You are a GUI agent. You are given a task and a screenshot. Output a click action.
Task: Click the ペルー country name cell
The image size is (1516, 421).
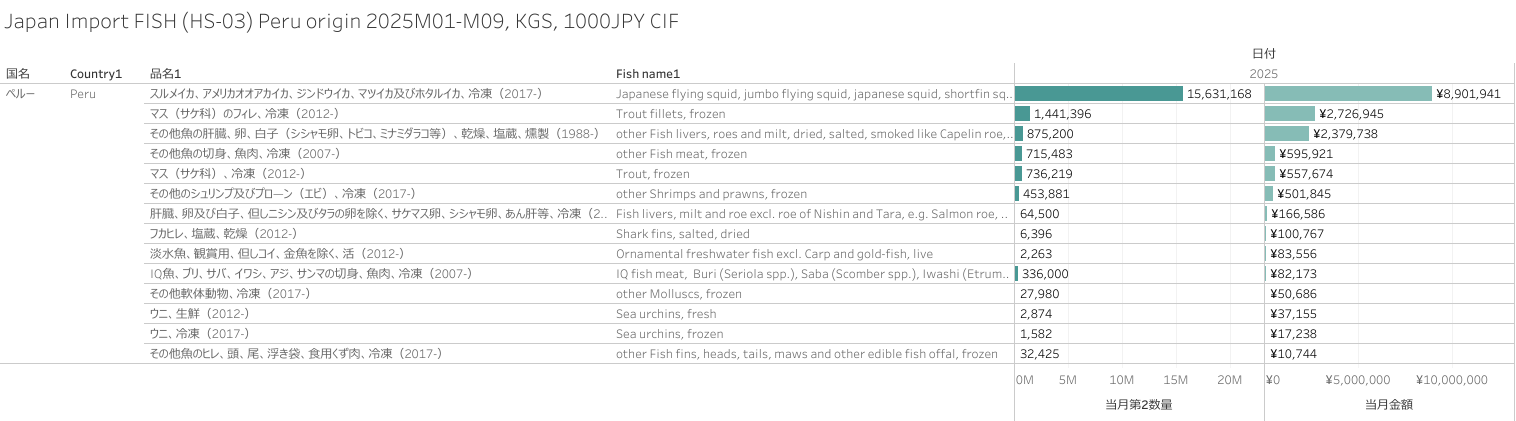click(21, 94)
